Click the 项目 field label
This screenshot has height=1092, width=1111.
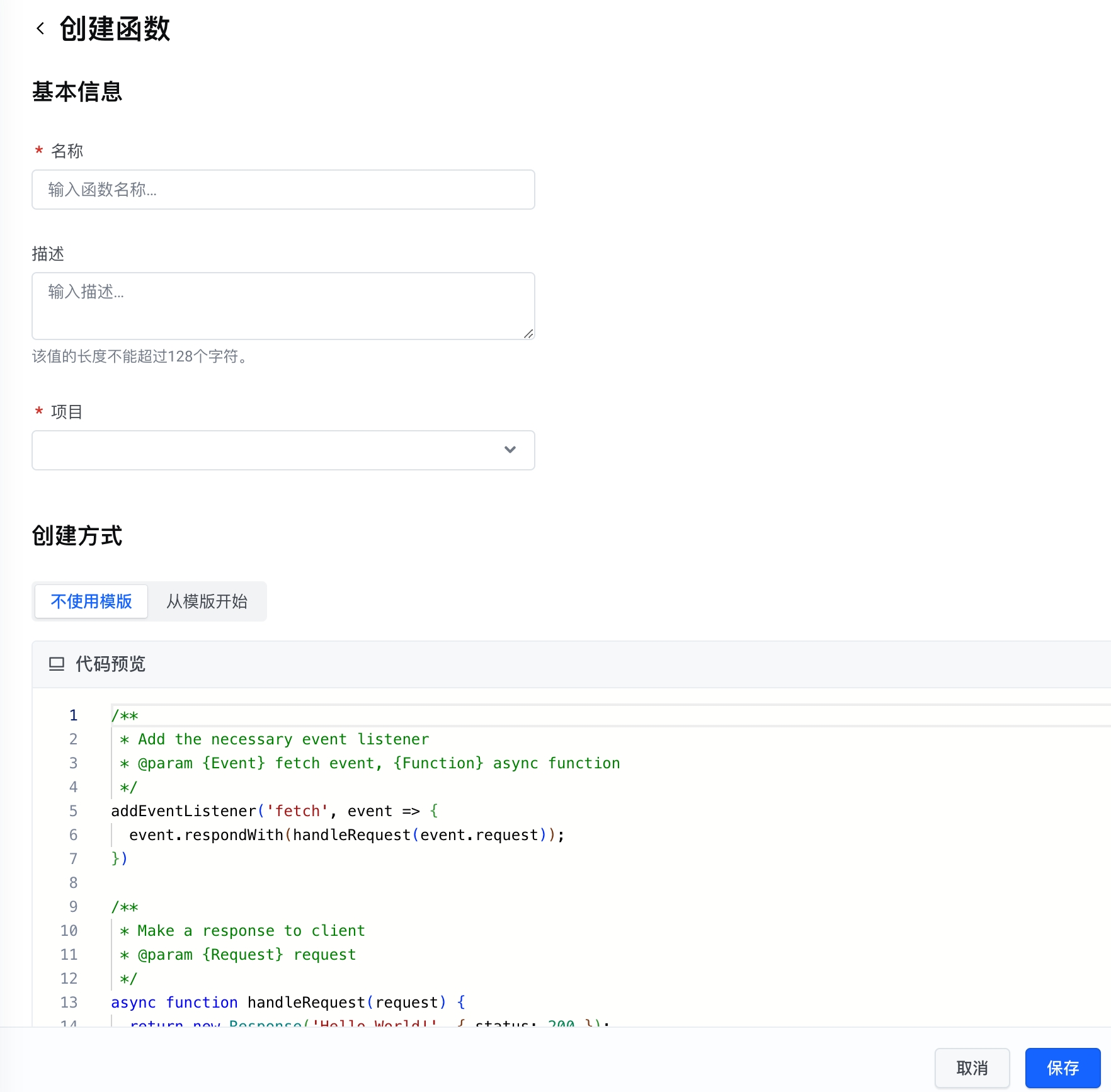(67, 412)
